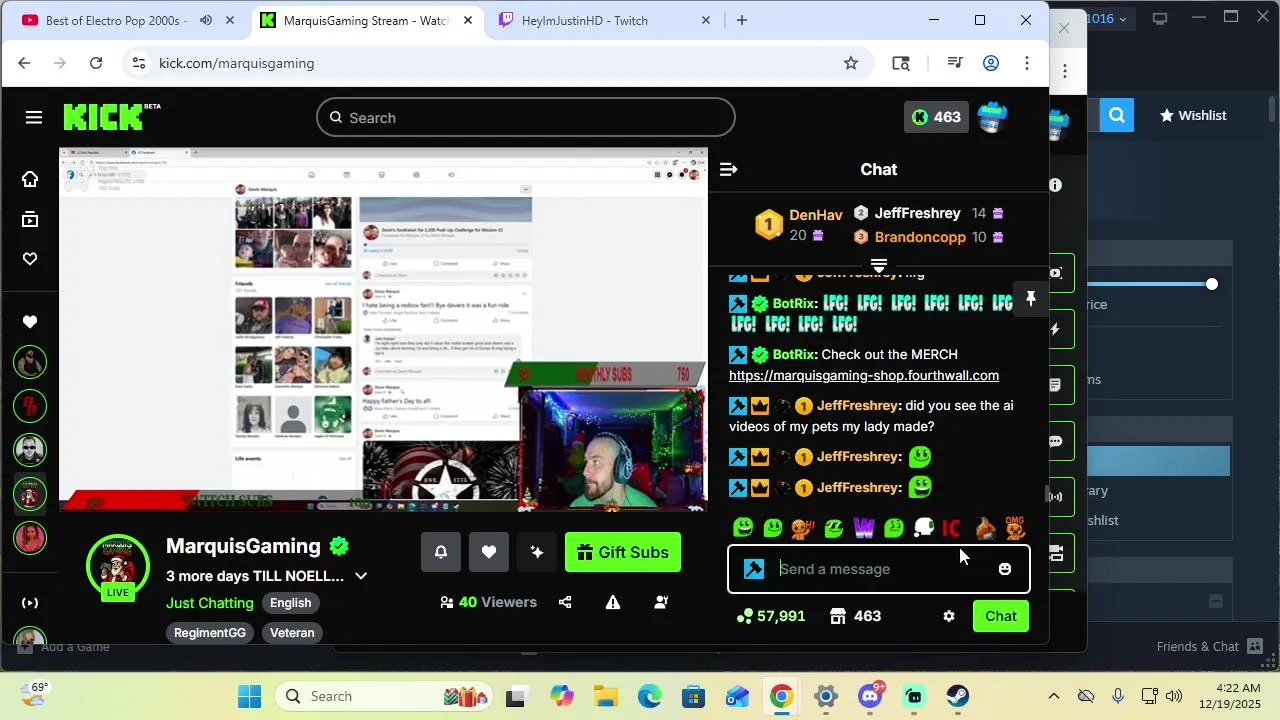Insert the green emote wearing sunglasses

coord(833,527)
